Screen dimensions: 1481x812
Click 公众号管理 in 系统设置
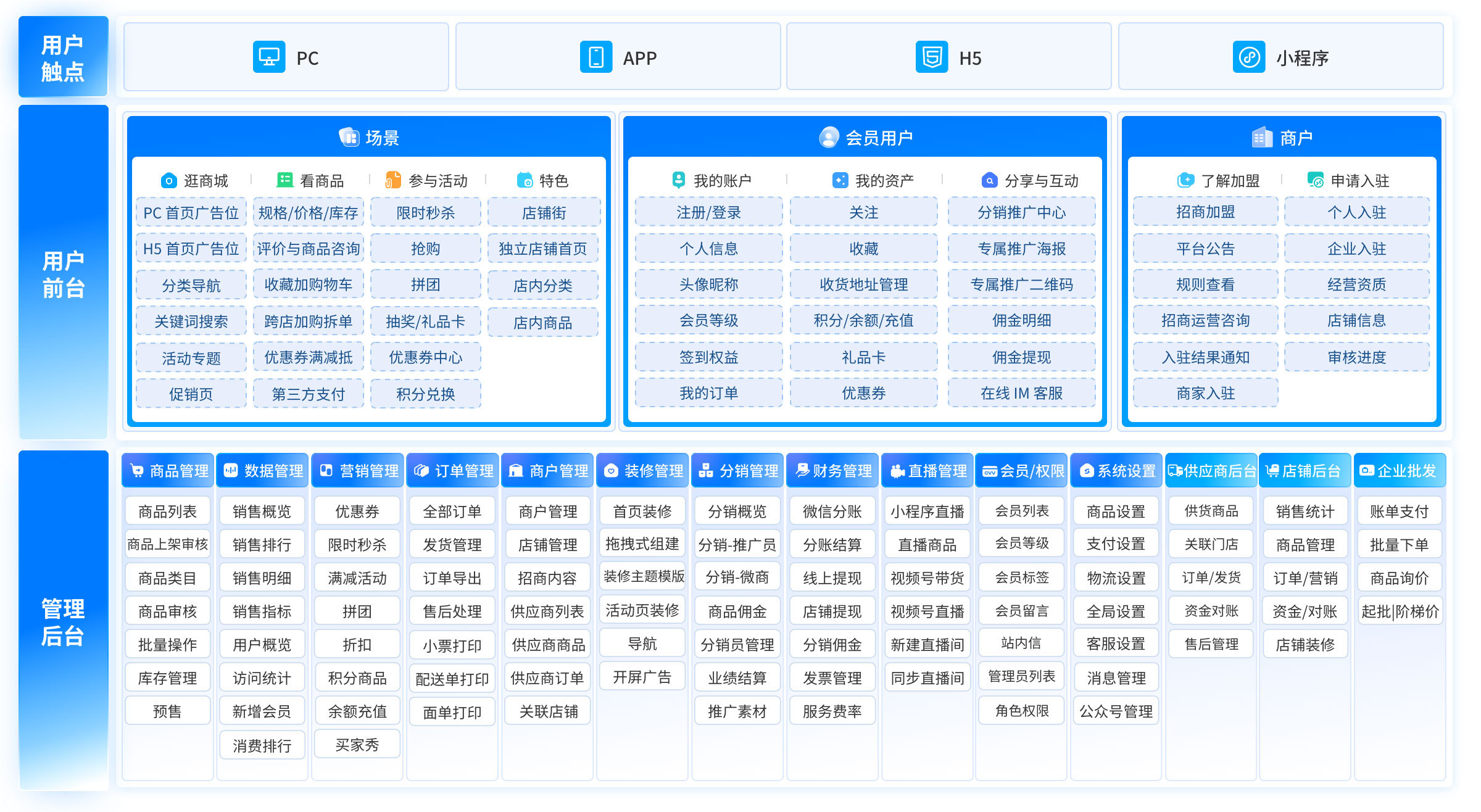[x=1116, y=711]
